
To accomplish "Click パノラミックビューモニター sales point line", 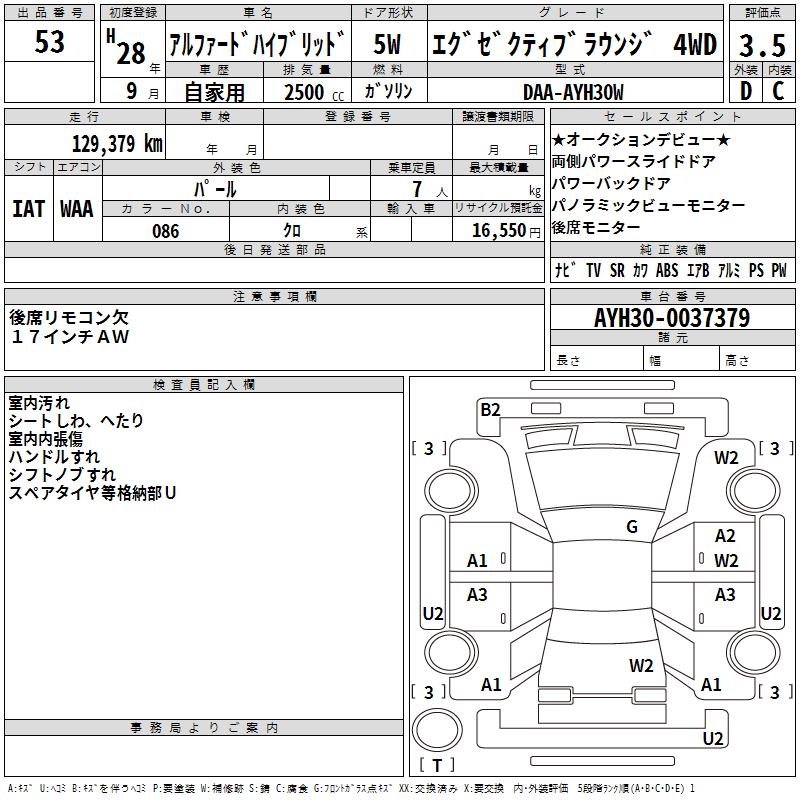I will coord(648,205).
